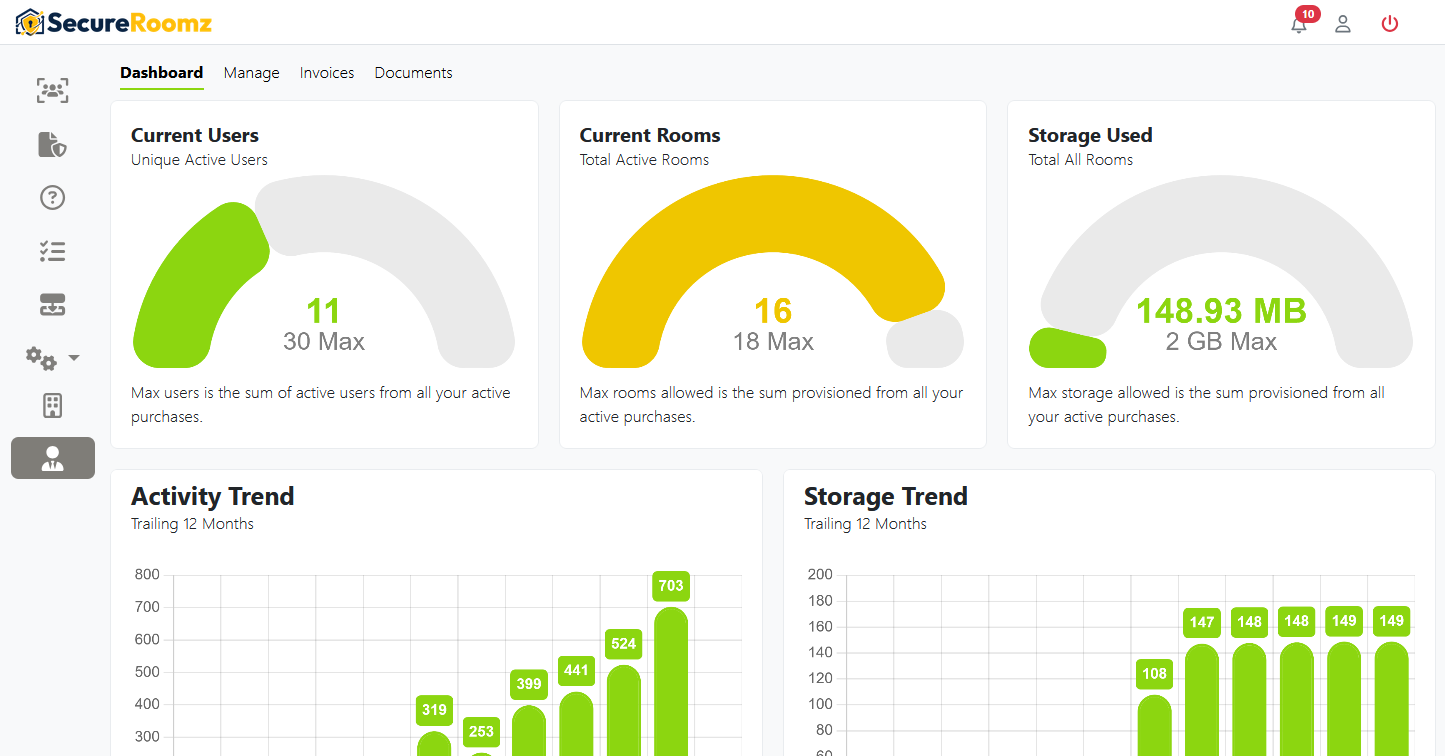The width and height of the screenshot is (1445, 756).
Task: Open the sidebar document shield icon
Action: (52, 144)
